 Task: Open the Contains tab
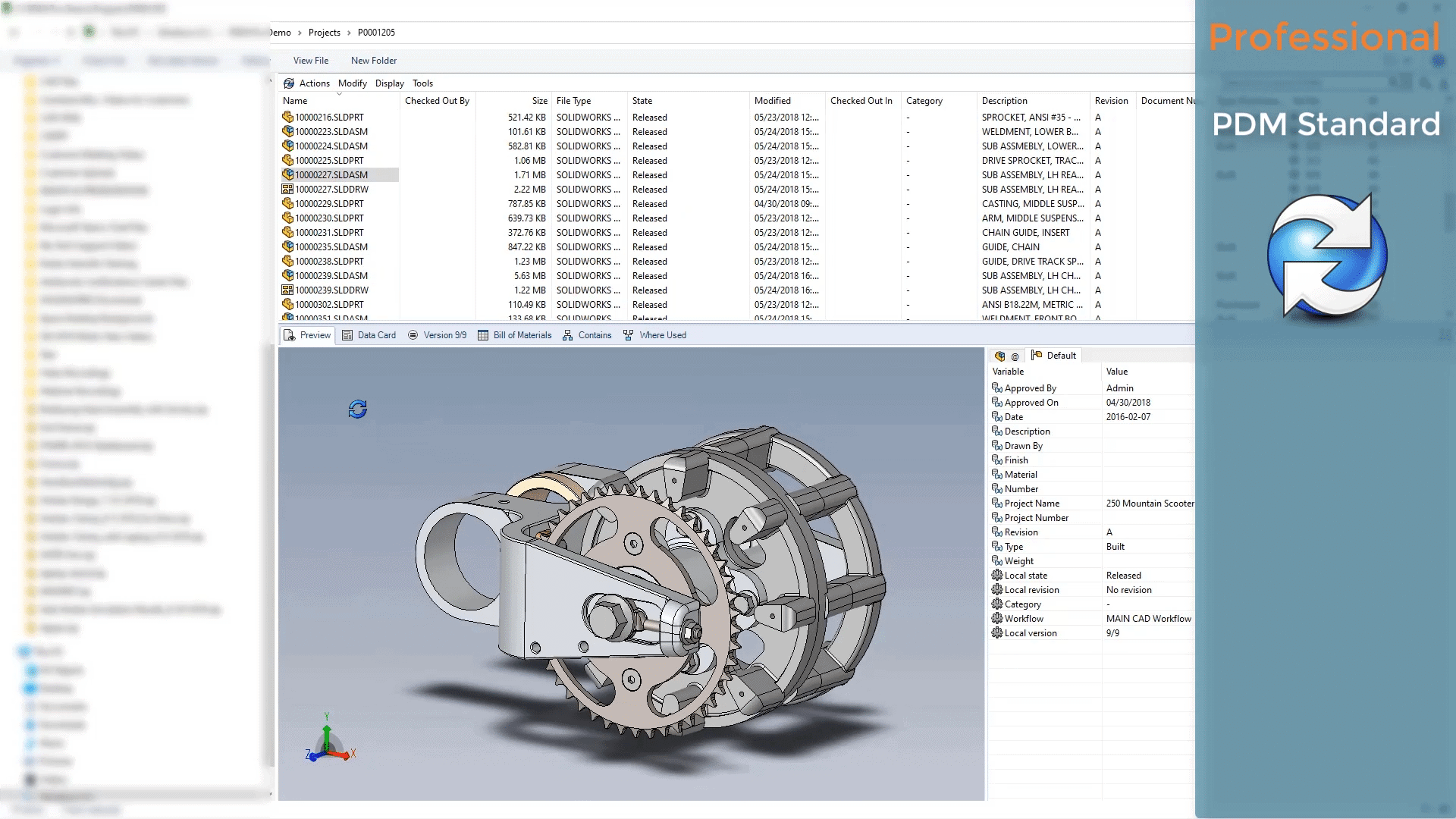(587, 335)
